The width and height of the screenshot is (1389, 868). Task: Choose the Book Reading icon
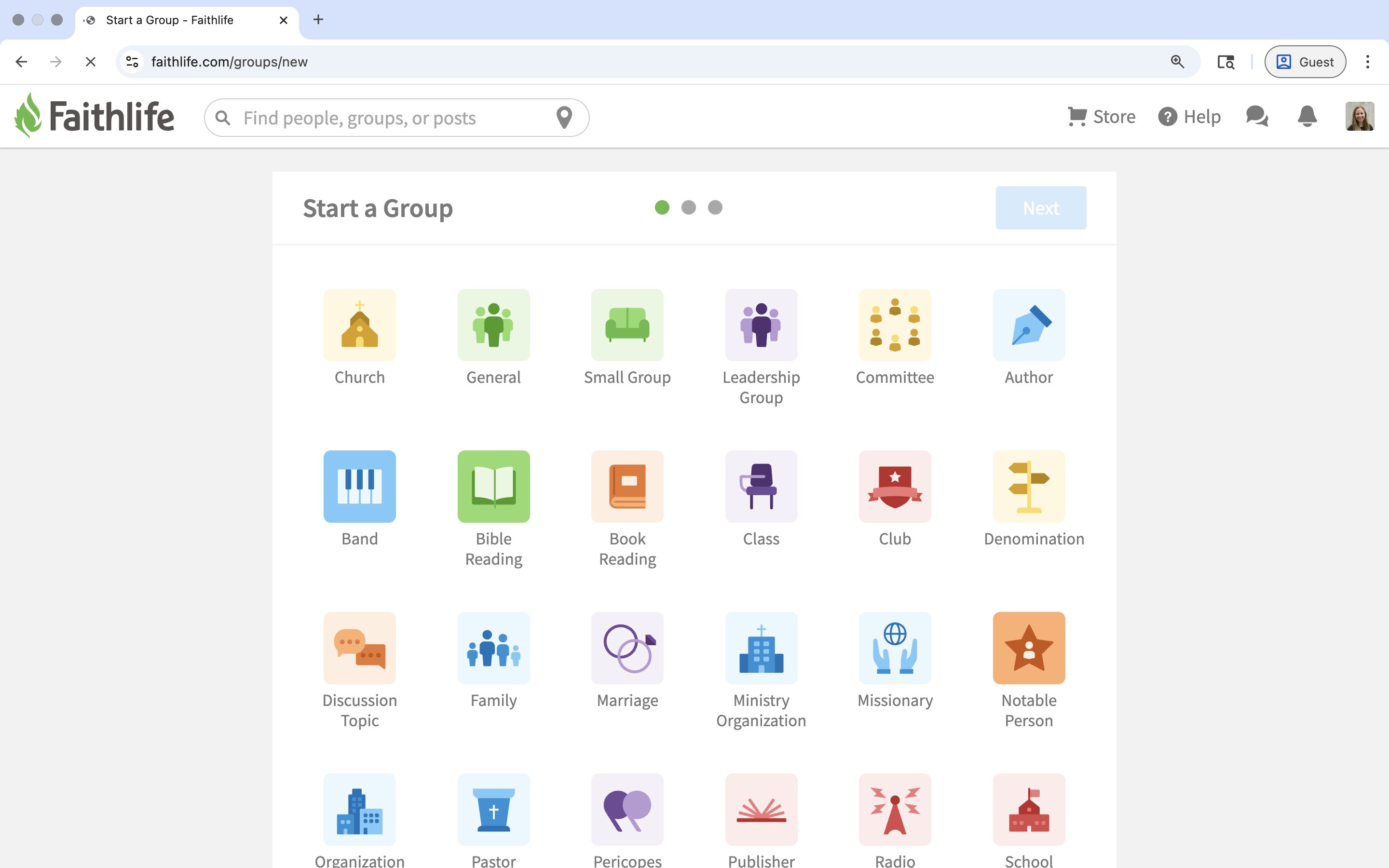coord(627,486)
